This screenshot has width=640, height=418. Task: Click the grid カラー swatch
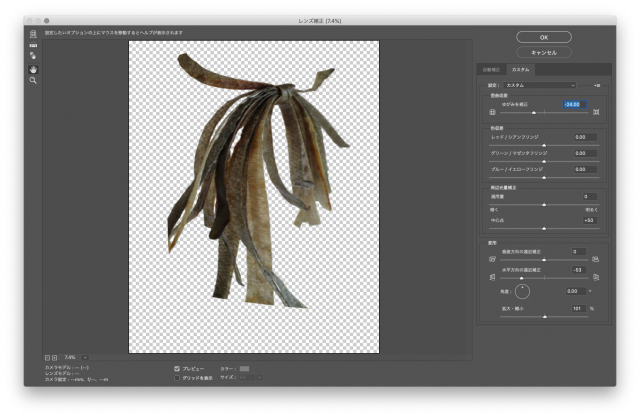pos(244,368)
